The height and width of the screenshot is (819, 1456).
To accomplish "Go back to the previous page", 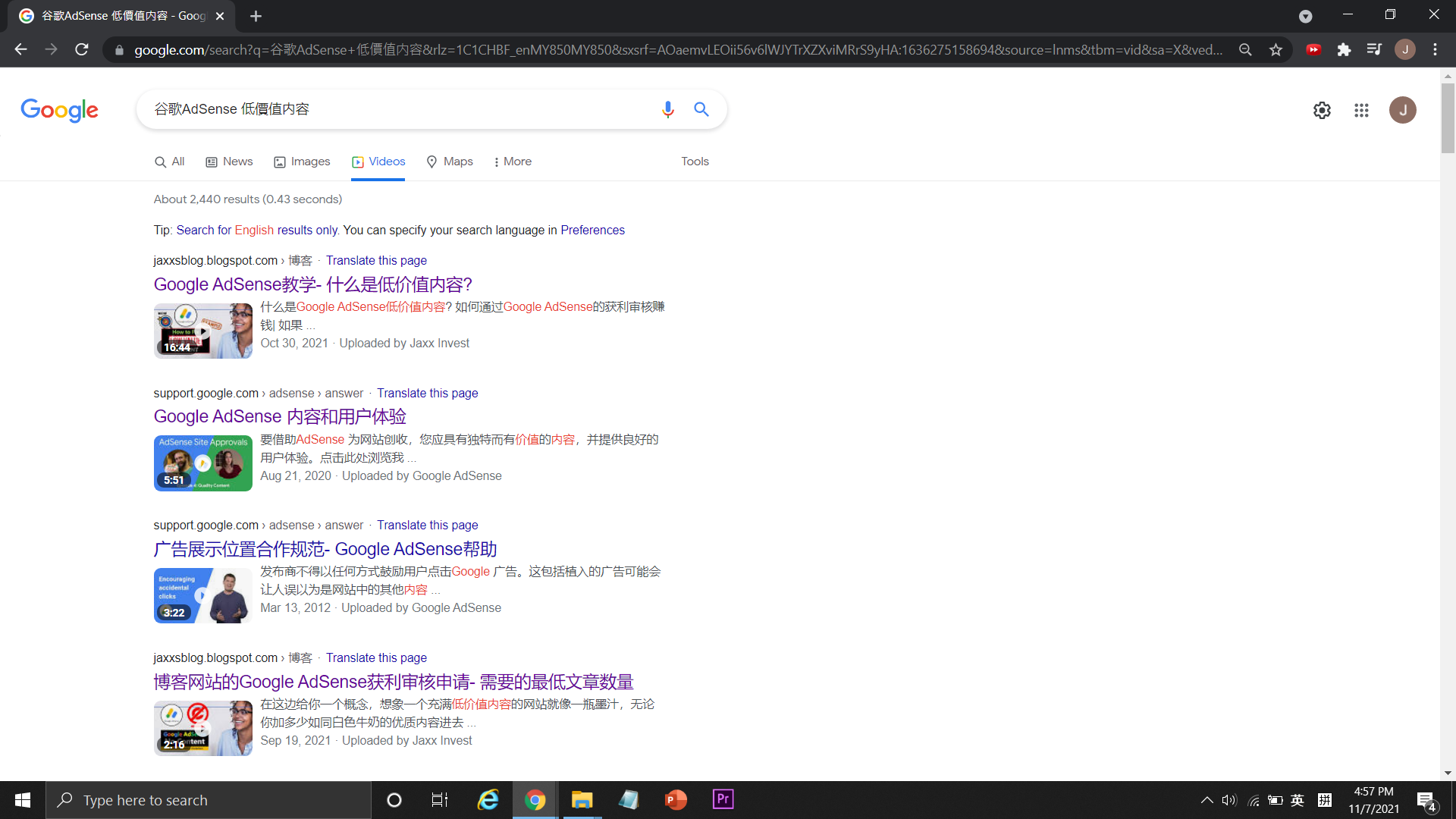I will click(20, 49).
